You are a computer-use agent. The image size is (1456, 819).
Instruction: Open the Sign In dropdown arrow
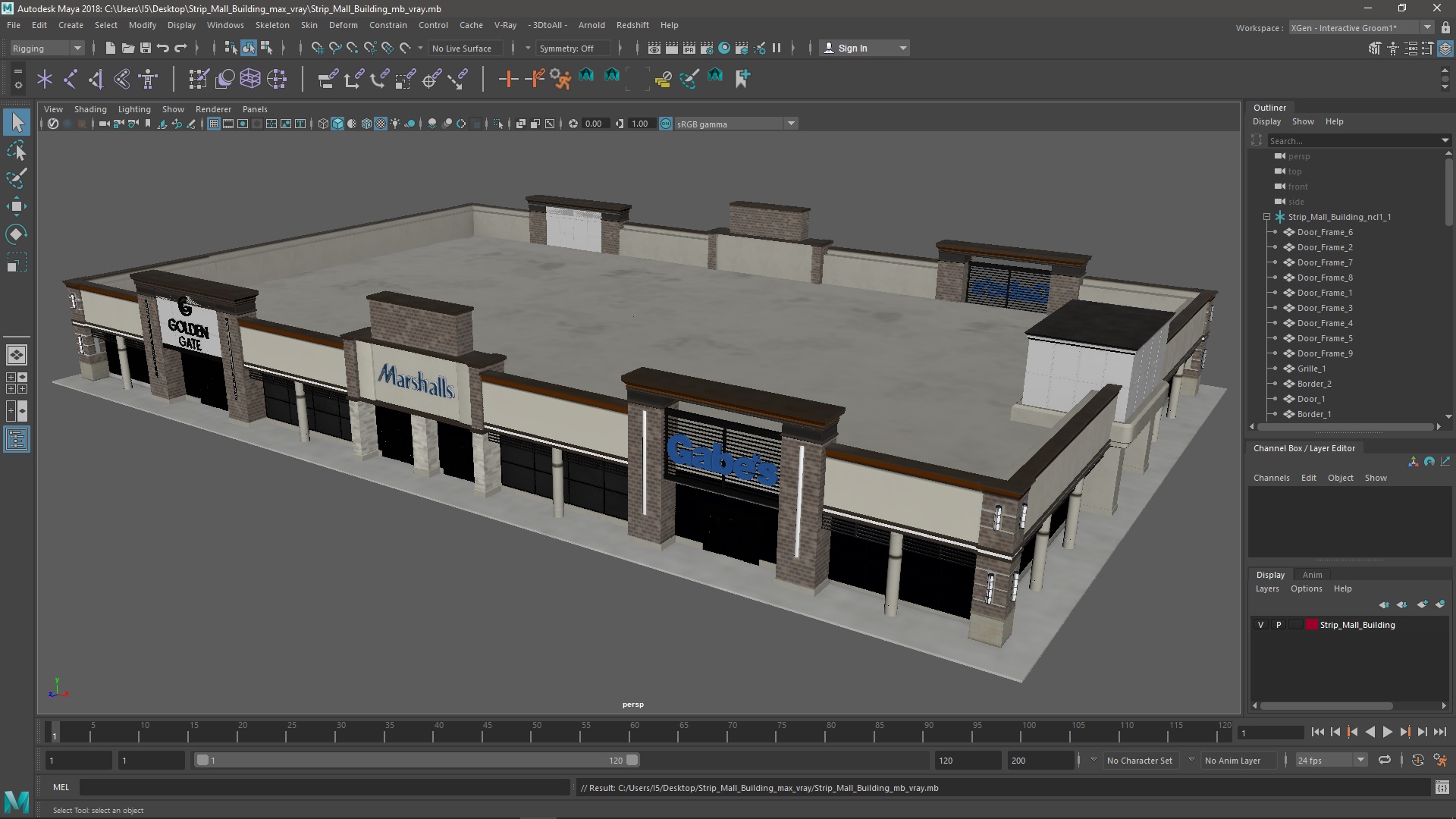tap(902, 49)
